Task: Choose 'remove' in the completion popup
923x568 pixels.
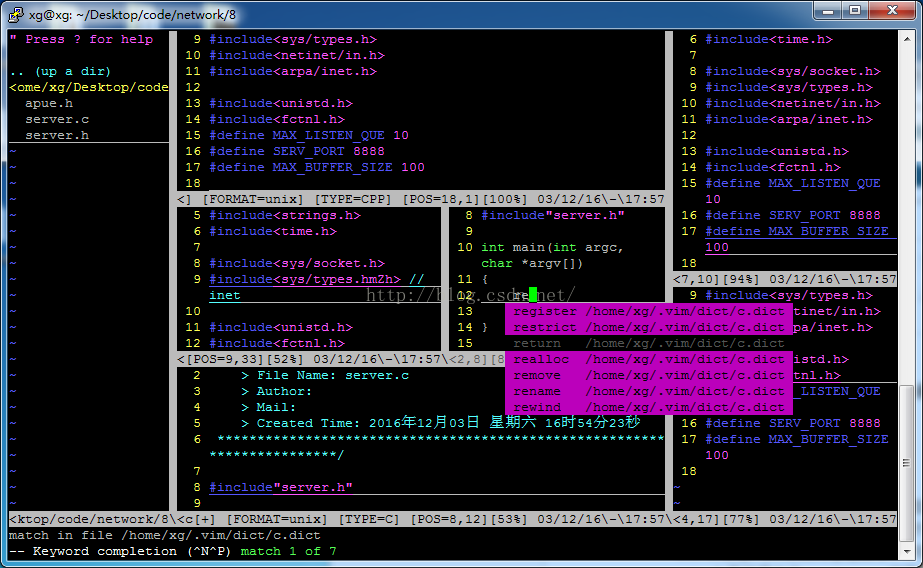Action: point(649,375)
